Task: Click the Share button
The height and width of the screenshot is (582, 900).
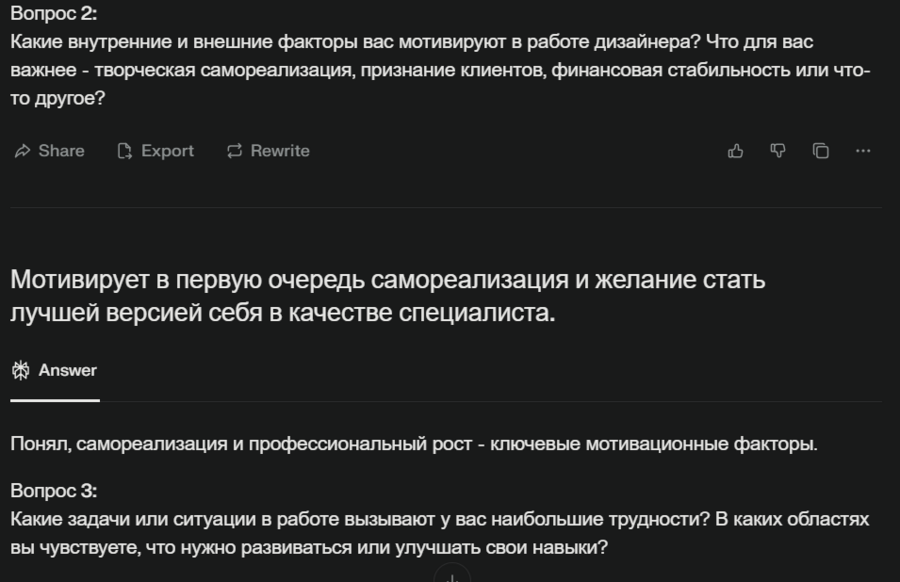Action: tap(49, 151)
